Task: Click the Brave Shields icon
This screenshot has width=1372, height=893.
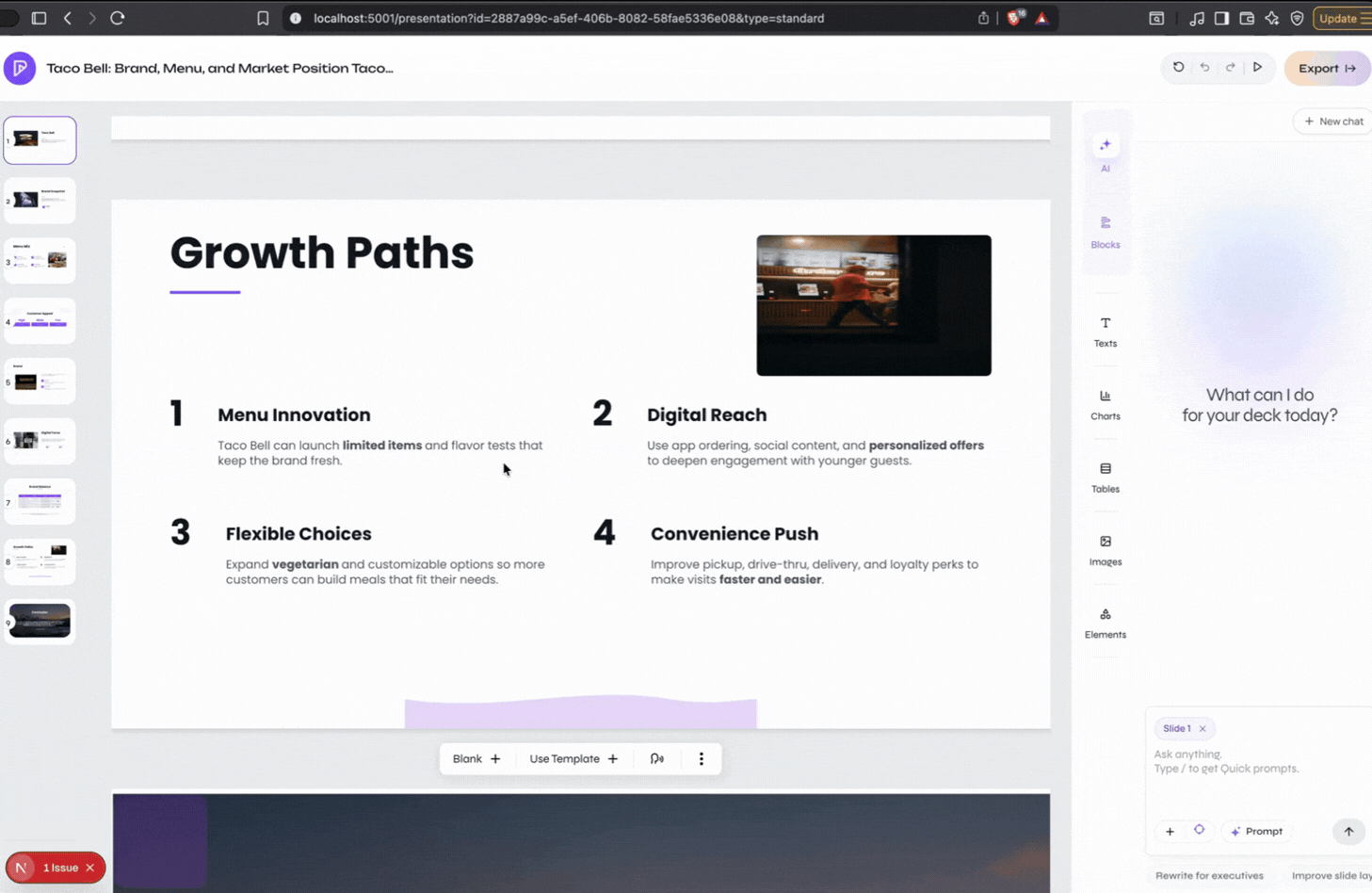Action: pyautogui.click(x=1014, y=18)
